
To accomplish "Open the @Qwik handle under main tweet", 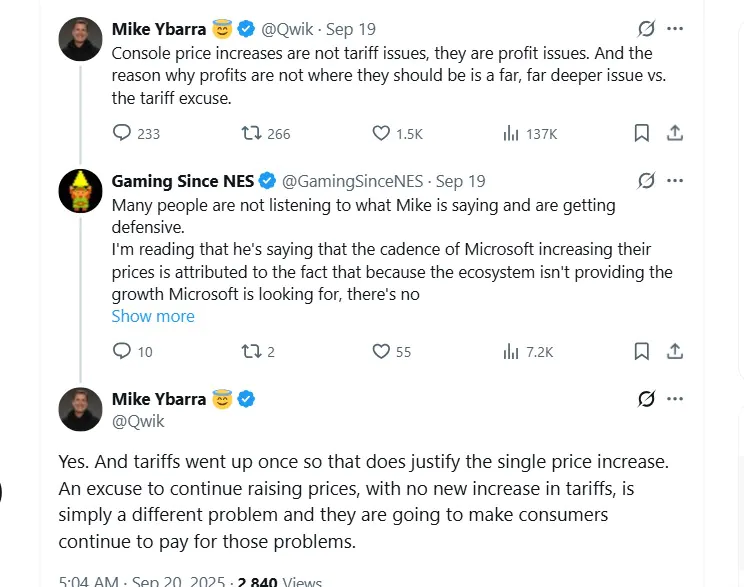I will pos(138,421).
